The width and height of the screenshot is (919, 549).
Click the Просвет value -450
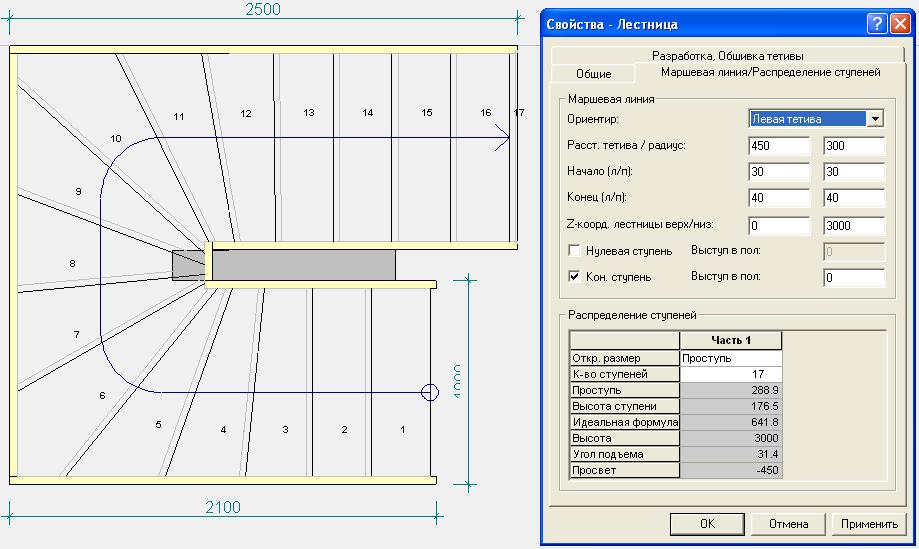pos(731,470)
